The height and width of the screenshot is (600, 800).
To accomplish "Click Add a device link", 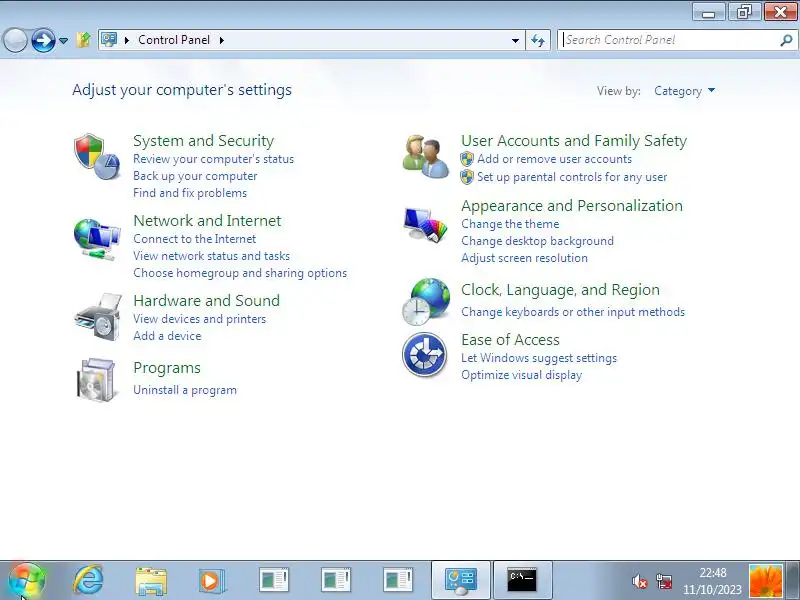I will coord(167,336).
